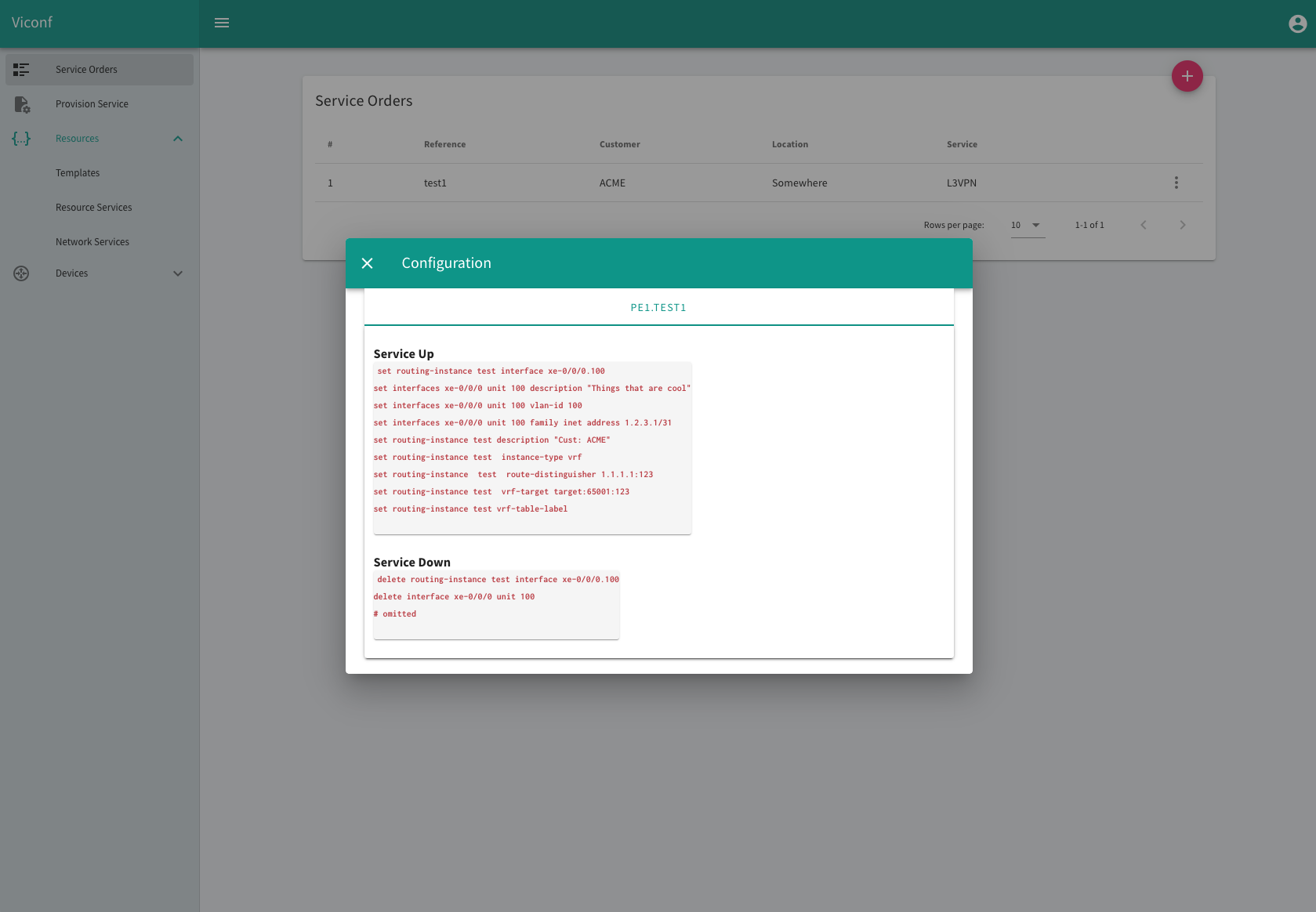This screenshot has width=1316, height=912.
Task: Go to previous page of results
Action: pos(1143,225)
